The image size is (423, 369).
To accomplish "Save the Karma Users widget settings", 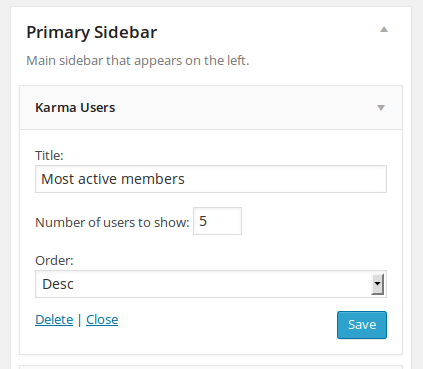I will 362,325.
